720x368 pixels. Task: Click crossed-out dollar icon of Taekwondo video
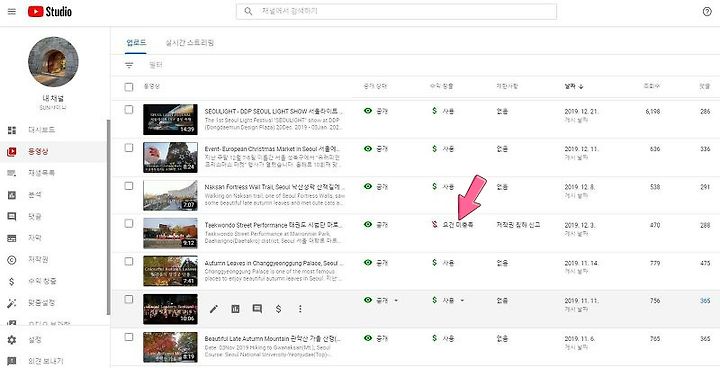(434, 225)
